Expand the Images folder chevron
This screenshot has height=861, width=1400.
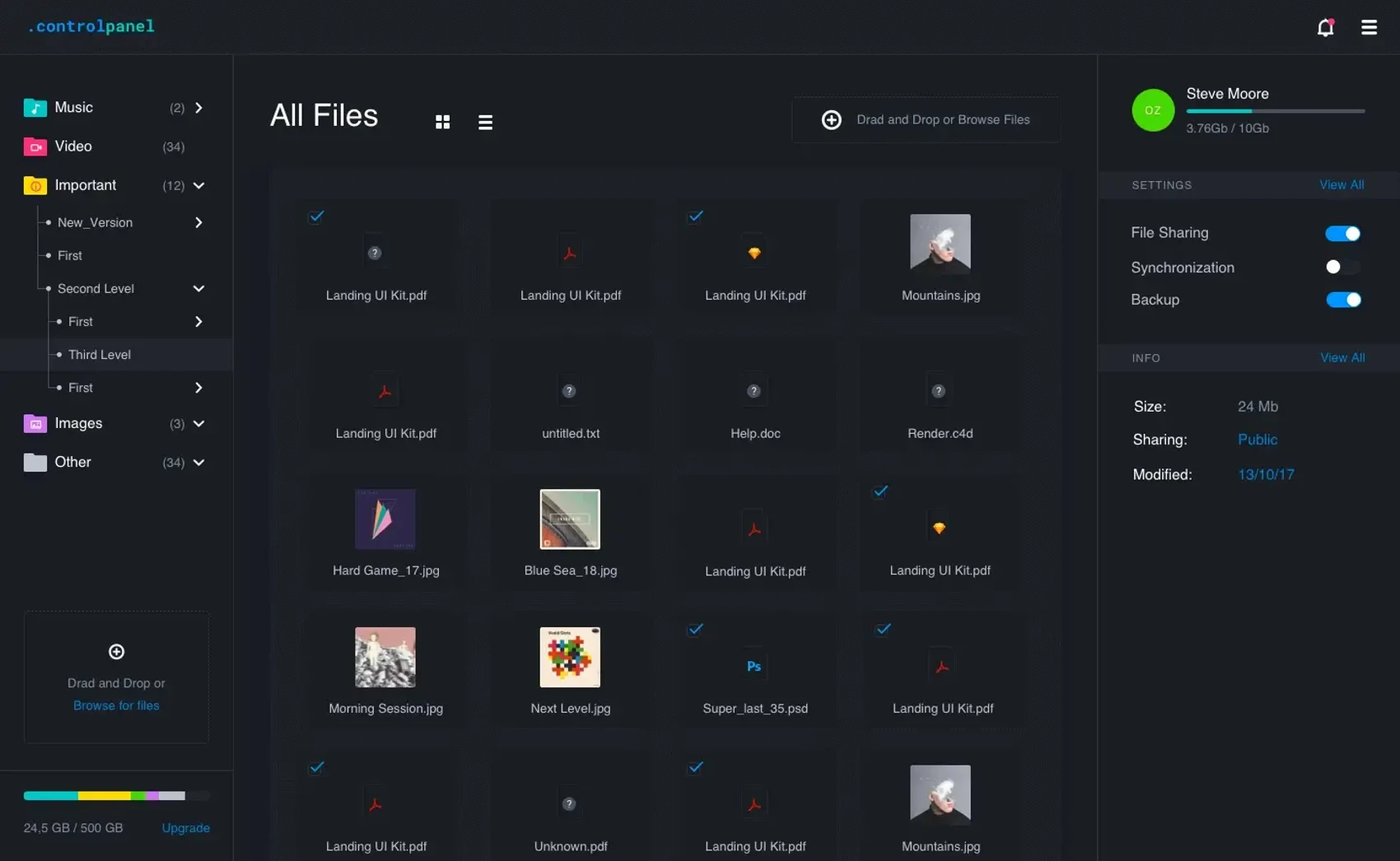coord(198,424)
